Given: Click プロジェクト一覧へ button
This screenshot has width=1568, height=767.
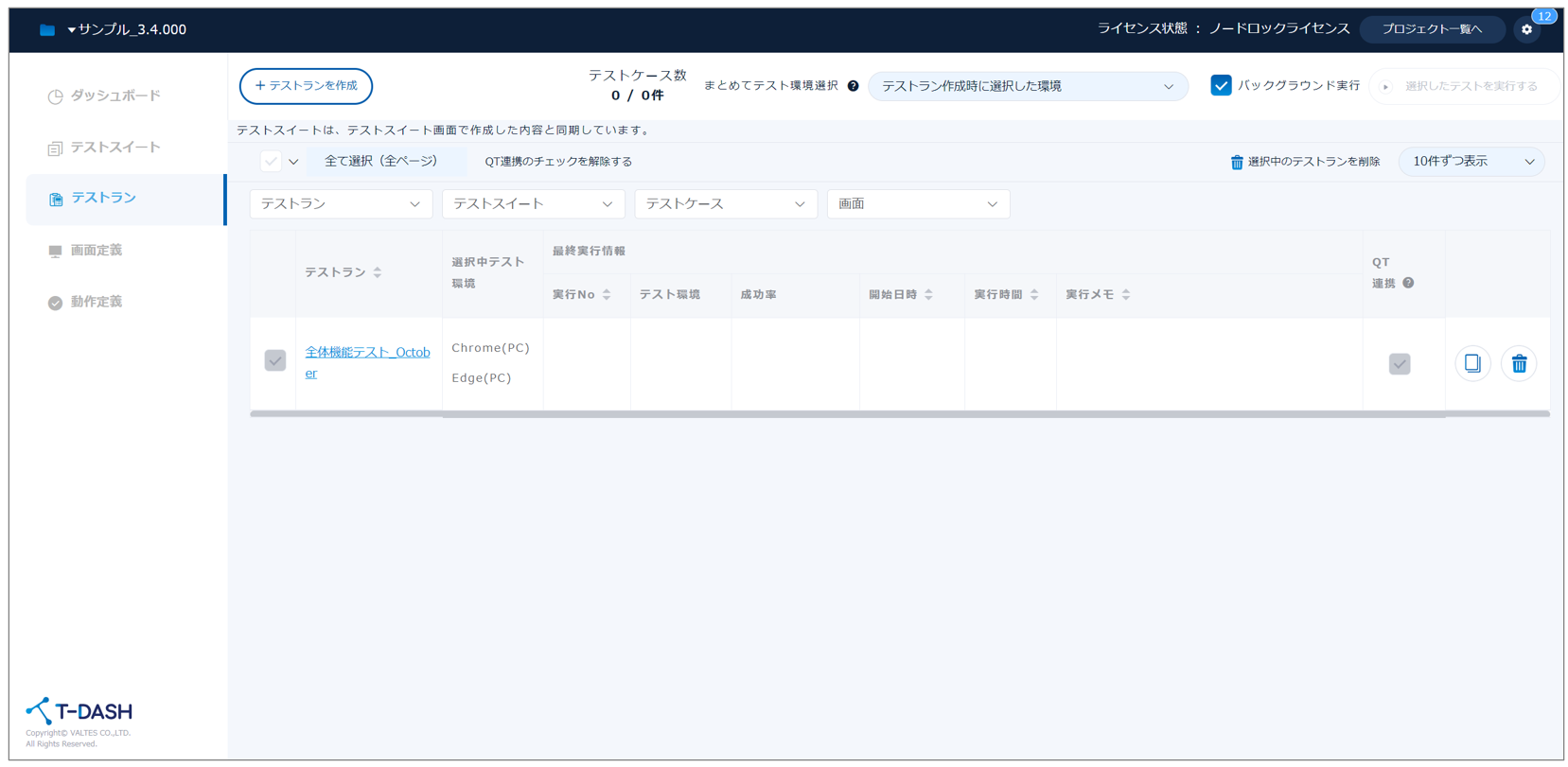Looking at the screenshot, I should point(1431,29).
